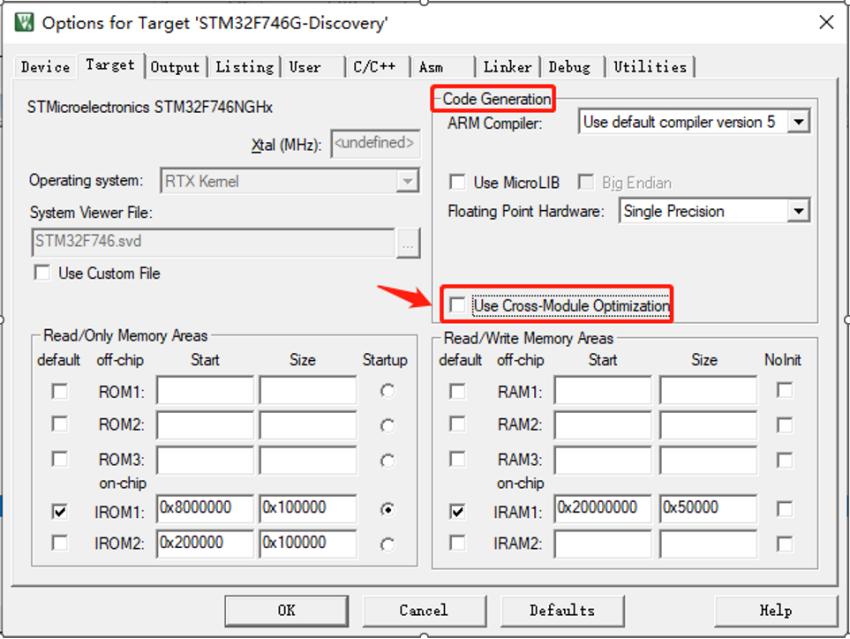This screenshot has height=639, width=850.
Task: Open the ARM Compiler version dropdown
Action: pos(797,122)
